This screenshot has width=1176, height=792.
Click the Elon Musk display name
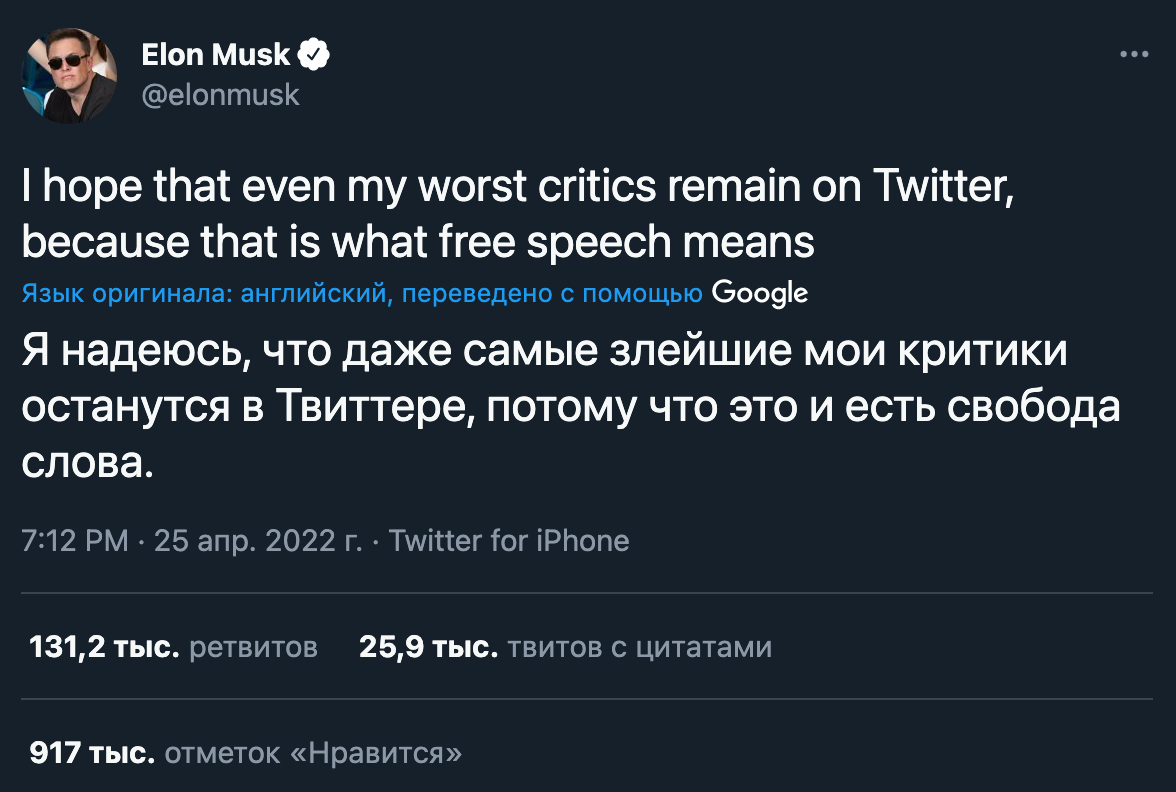pyautogui.click(x=216, y=56)
